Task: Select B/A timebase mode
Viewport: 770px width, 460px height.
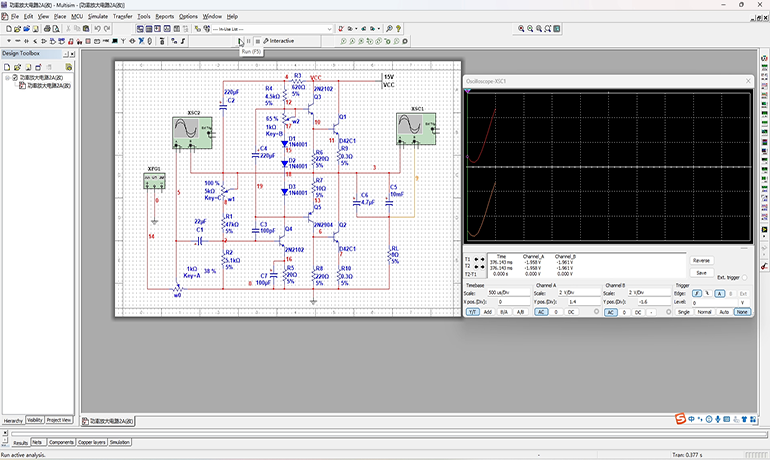Action: [x=504, y=312]
